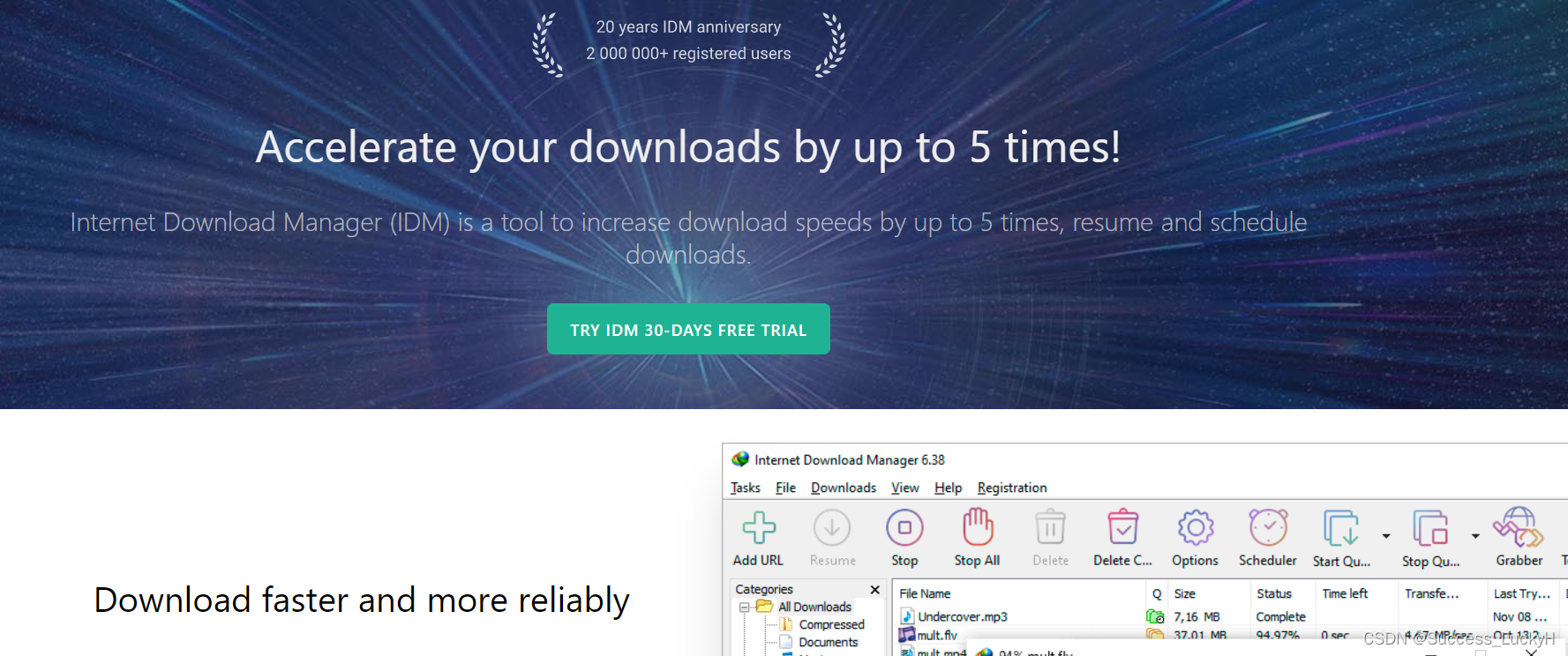
Task: Open the Registration menu
Action: [x=1012, y=488]
